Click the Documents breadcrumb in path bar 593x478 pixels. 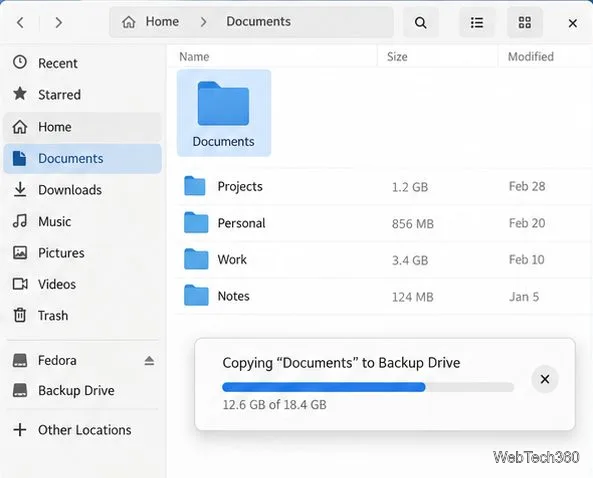coord(259,22)
